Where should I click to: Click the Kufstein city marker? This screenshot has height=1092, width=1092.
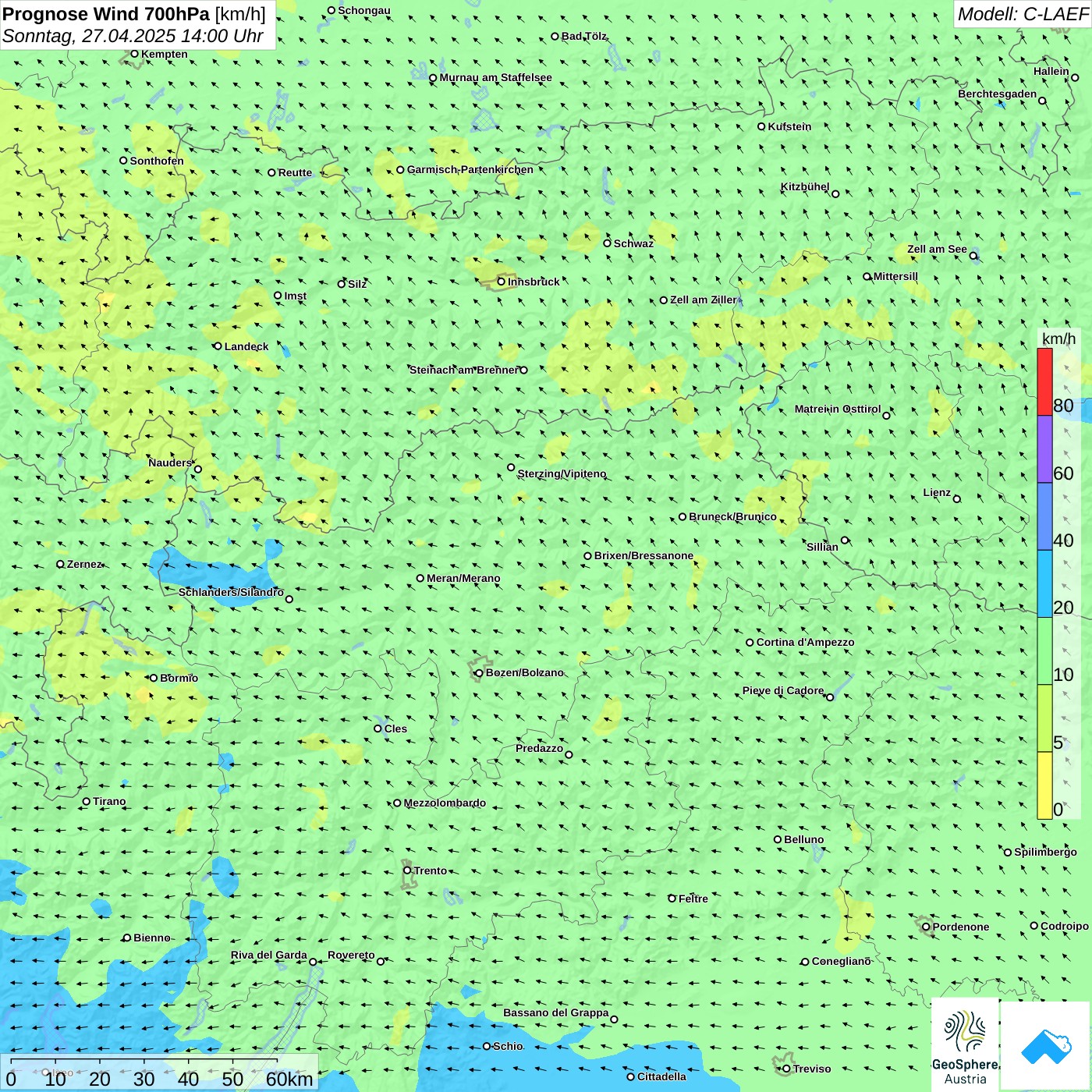tap(761, 126)
